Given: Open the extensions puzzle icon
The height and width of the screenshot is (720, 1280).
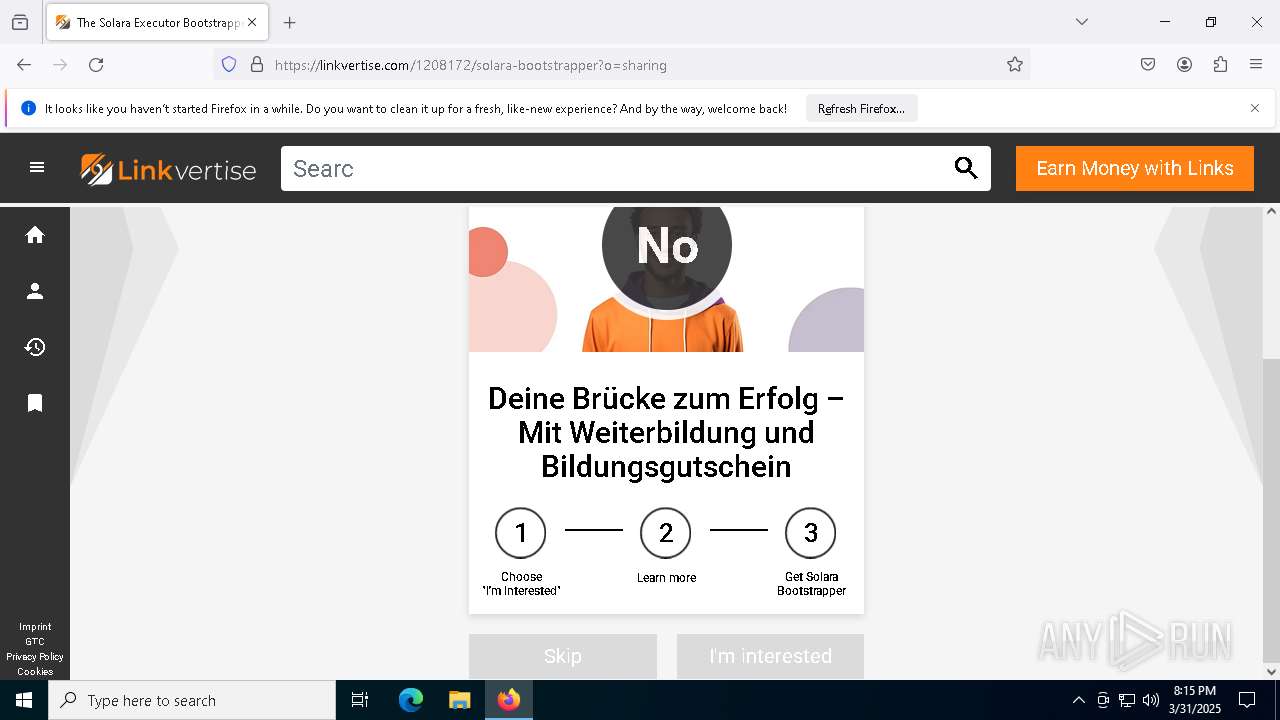Looking at the screenshot, I should click(1220, 65).
